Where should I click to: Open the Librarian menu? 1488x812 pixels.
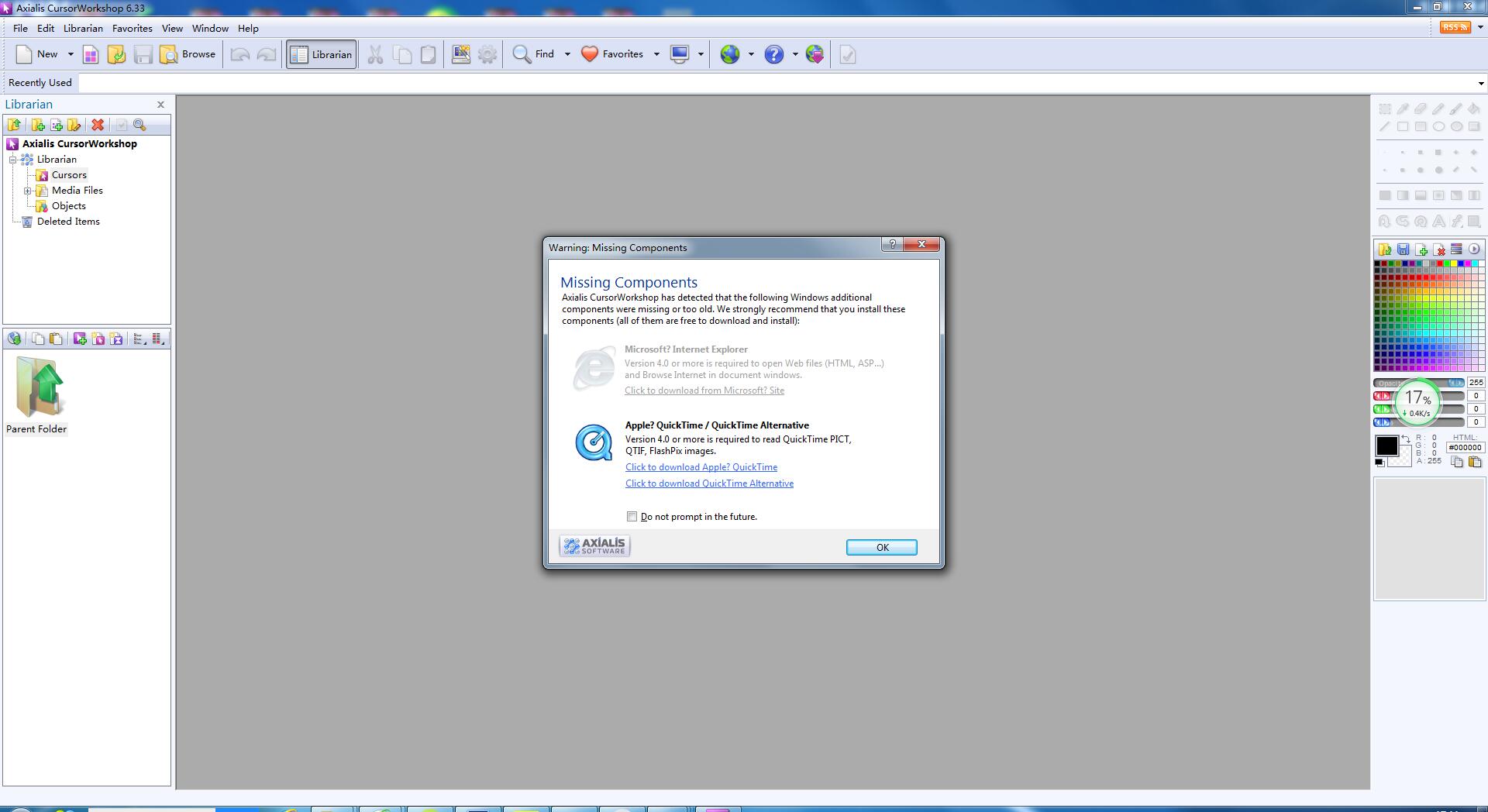click(83, 28)
